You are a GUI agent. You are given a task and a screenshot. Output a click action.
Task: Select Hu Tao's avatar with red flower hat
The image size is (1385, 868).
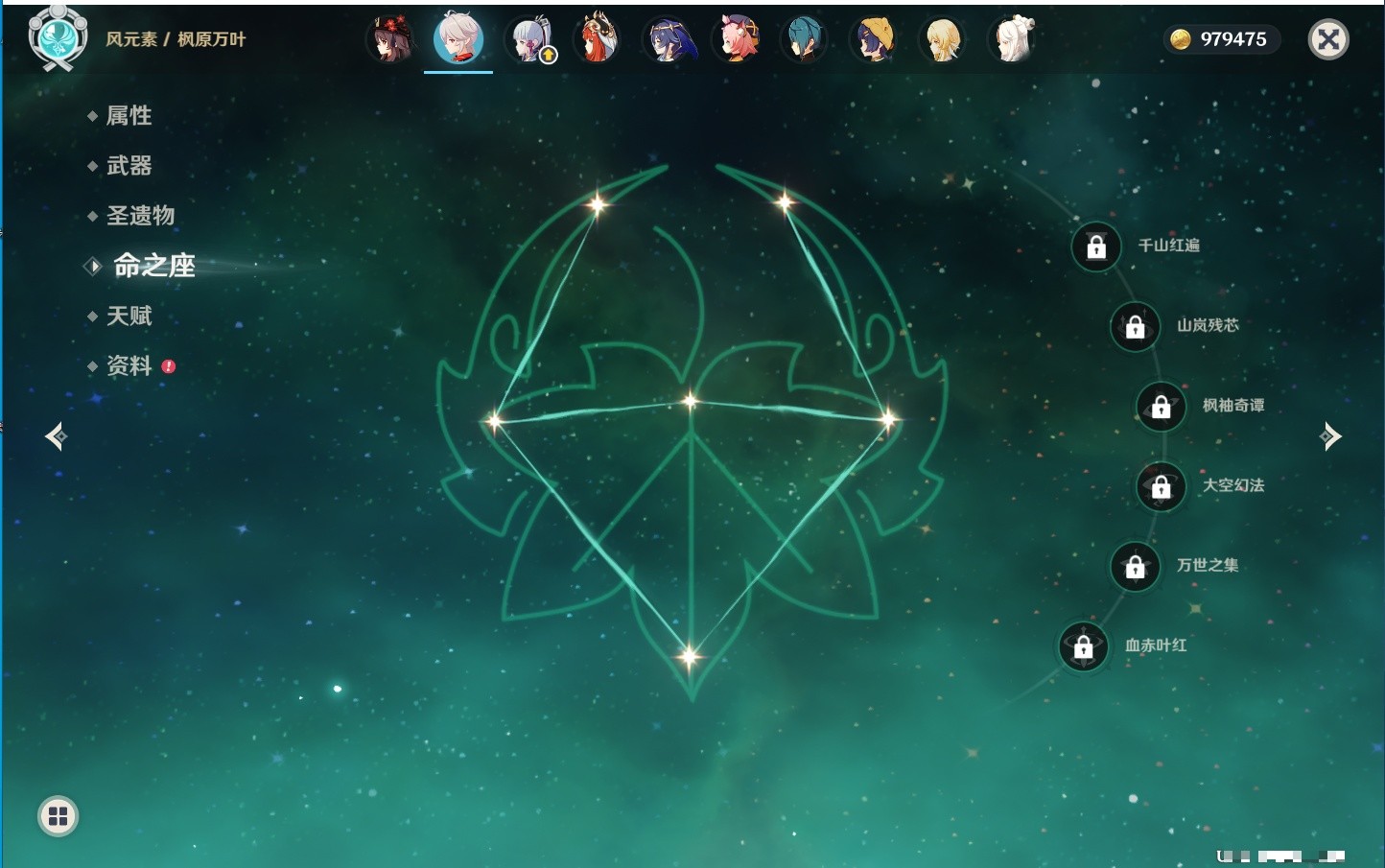pyautogui.click(x=390, y=39)
